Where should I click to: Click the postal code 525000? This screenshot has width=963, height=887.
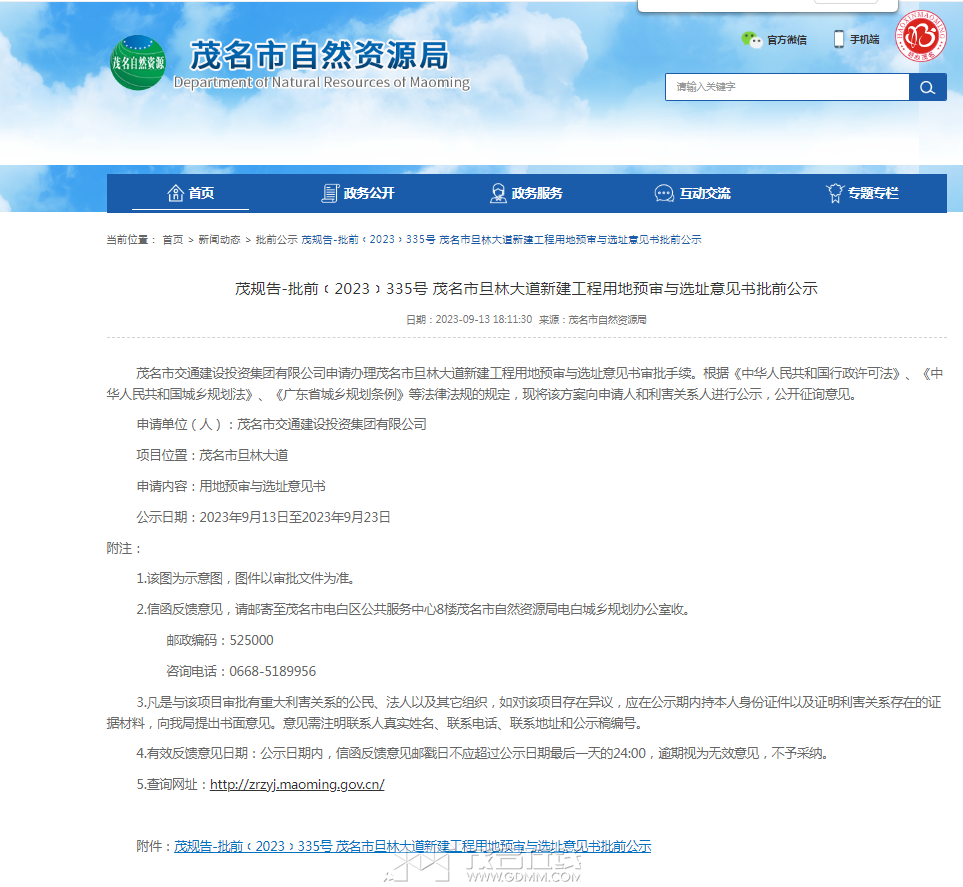pos(251,640)
